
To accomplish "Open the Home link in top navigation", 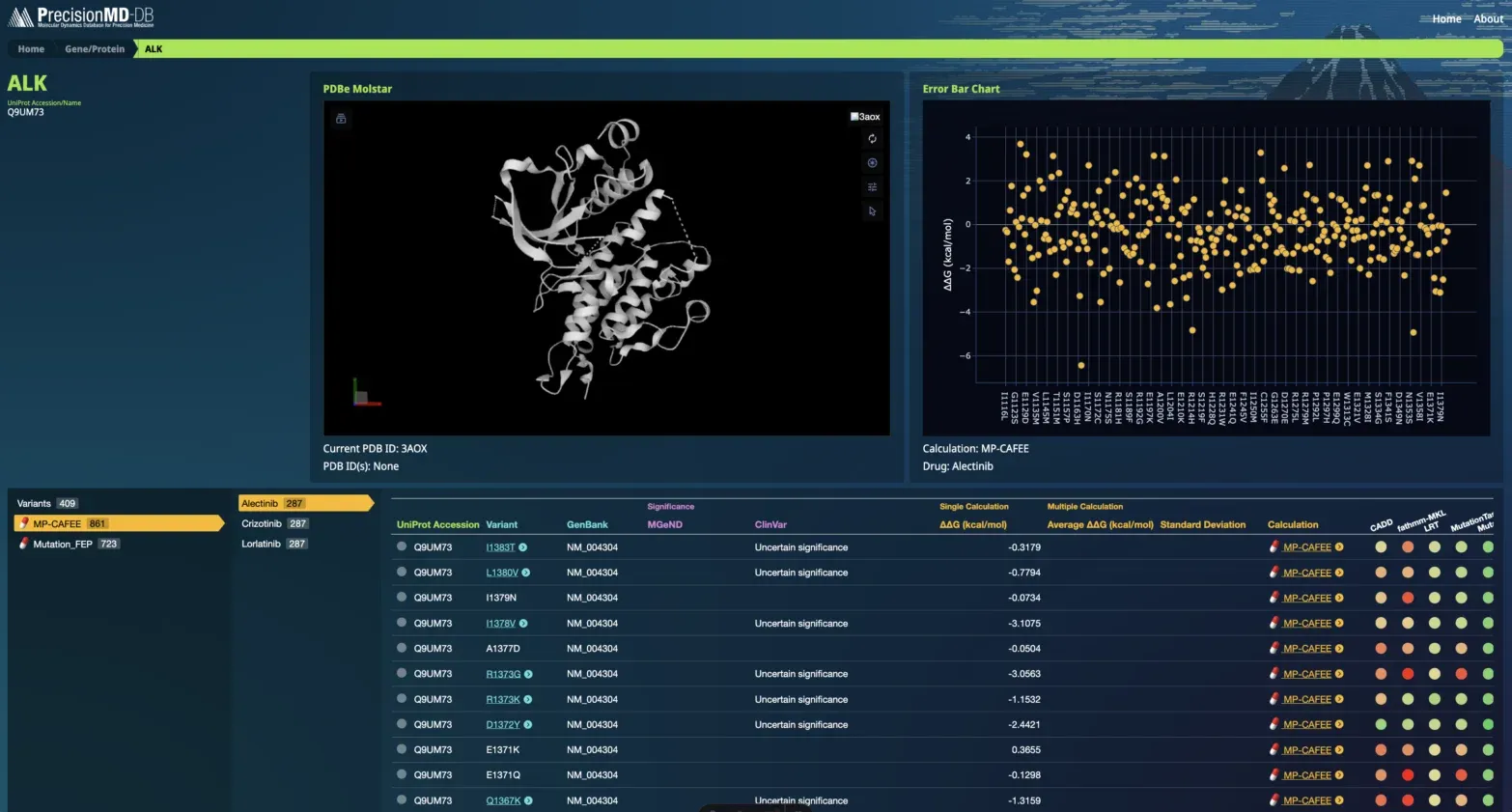I will pyautogui.click(x=1446, y=19).
